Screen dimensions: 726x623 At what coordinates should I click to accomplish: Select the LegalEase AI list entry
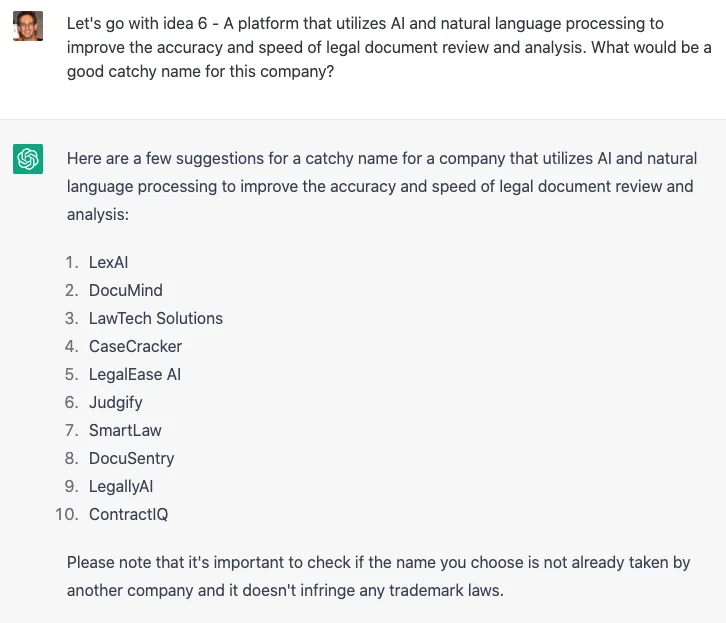tap(134, 374)
